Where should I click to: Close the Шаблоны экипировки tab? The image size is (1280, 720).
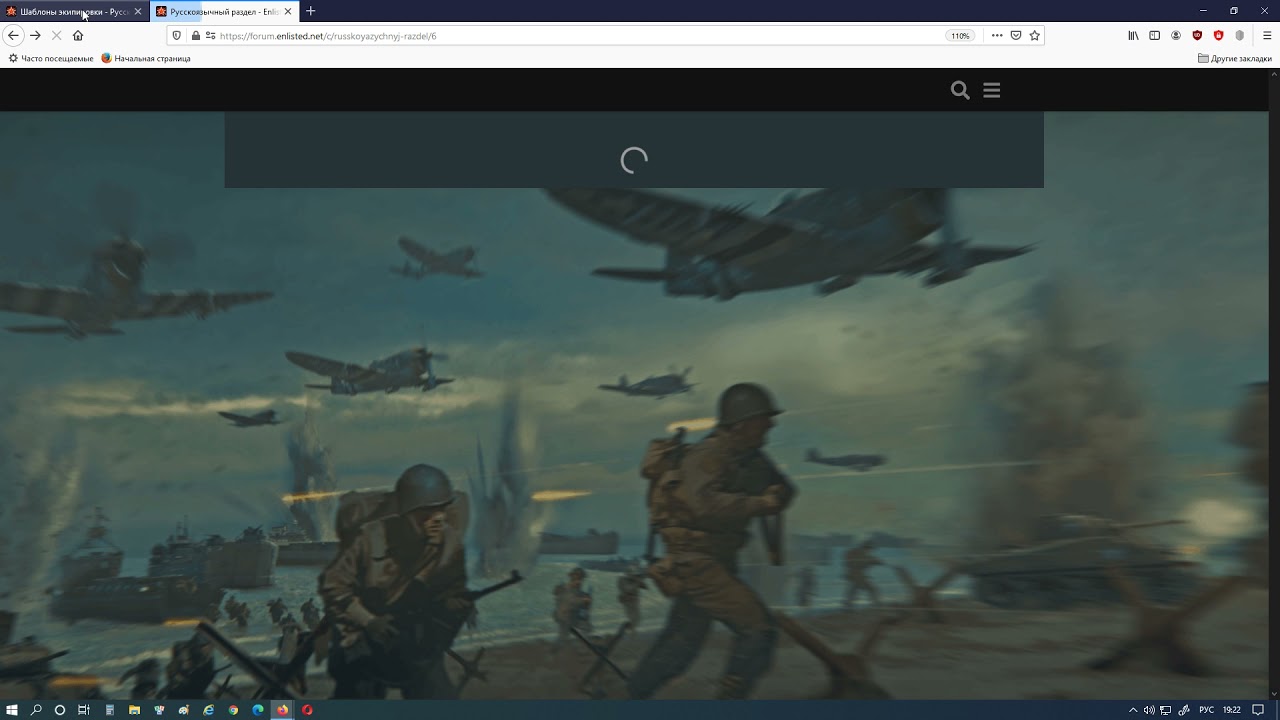(138, 11)
